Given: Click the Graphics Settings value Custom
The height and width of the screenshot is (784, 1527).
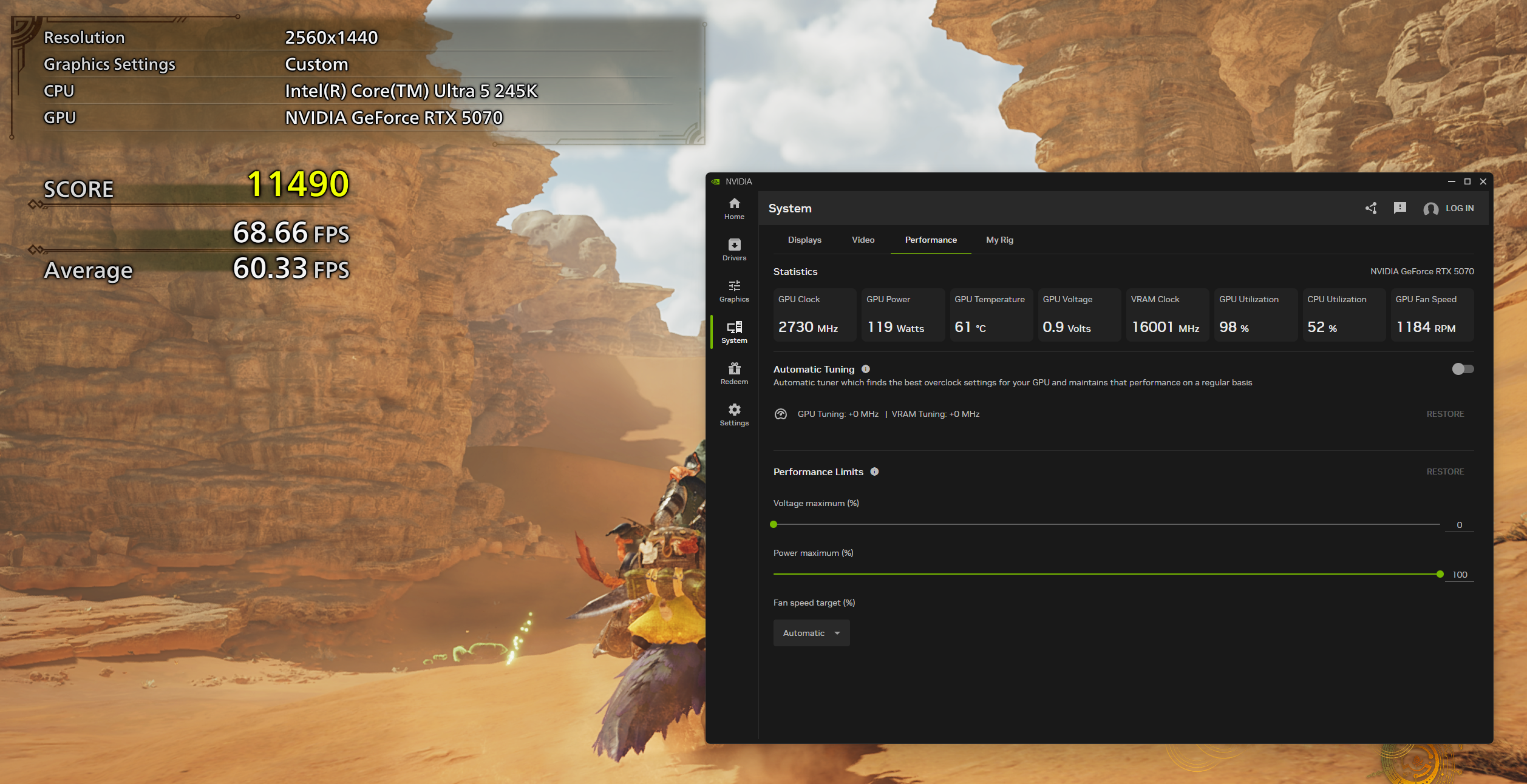Looking at the screenshot, I should click(x=316, y=64).
